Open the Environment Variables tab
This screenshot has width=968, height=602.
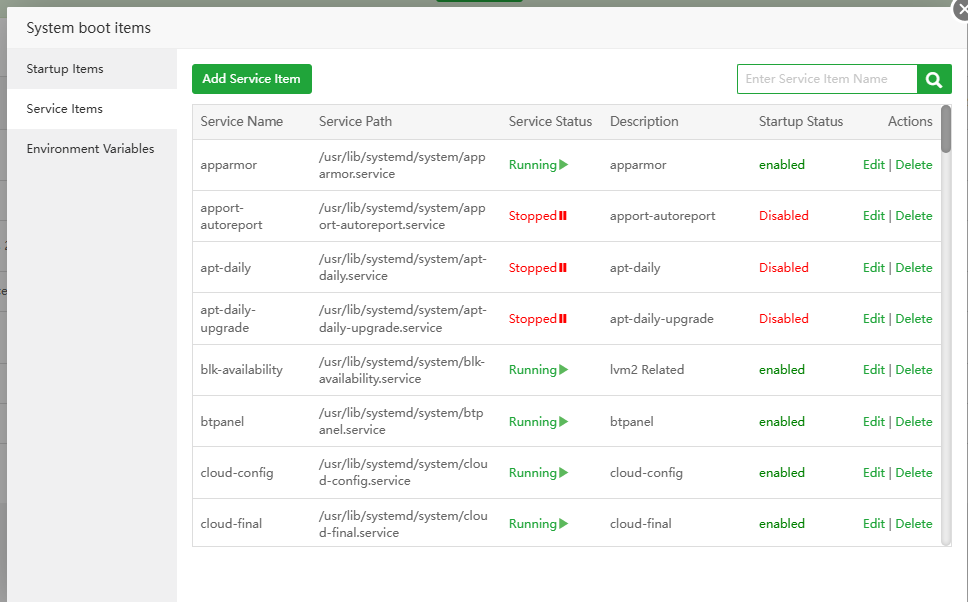point(90,149)
